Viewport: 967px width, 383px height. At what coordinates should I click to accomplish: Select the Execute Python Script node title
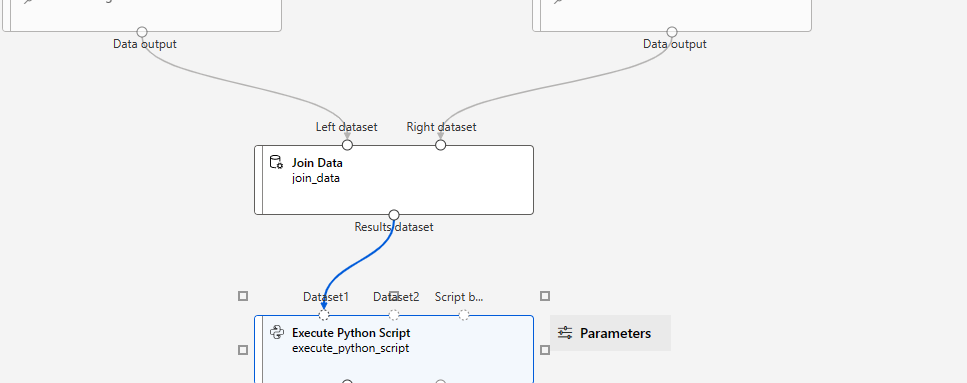(351, 332)
